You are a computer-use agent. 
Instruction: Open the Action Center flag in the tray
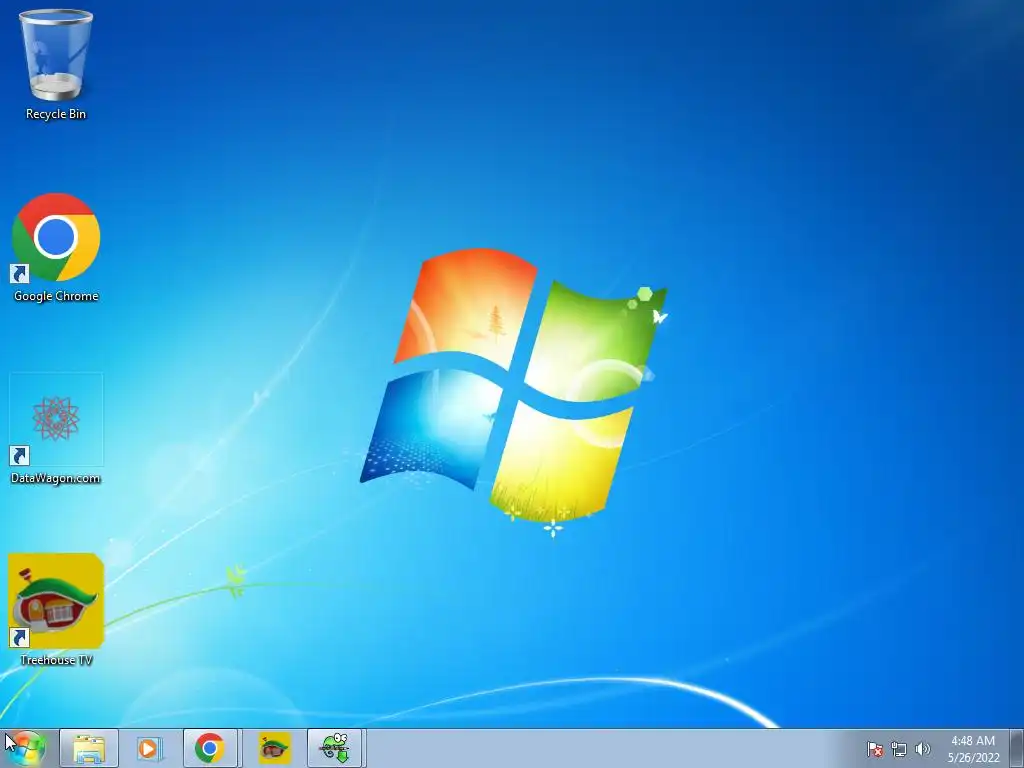[x=875, y=749]
